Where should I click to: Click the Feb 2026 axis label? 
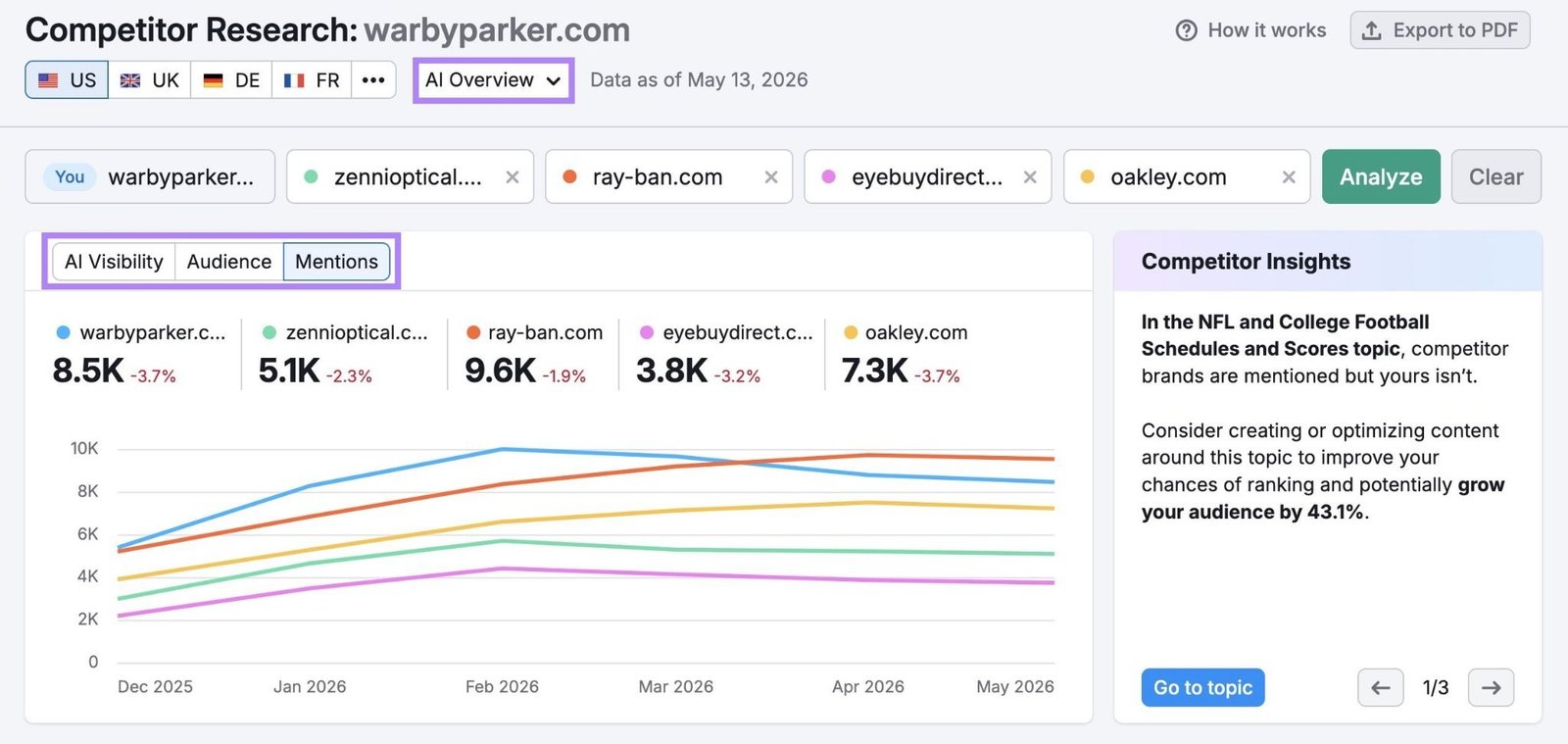502,687
